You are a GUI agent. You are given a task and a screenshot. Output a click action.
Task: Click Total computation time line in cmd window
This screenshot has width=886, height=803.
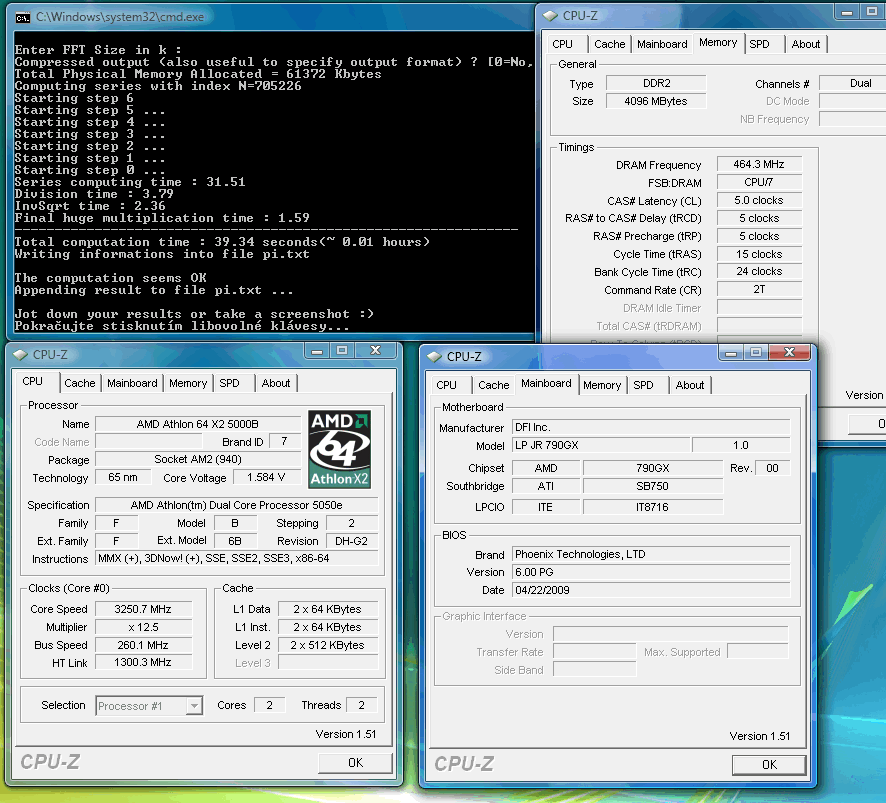pos(222,242)
